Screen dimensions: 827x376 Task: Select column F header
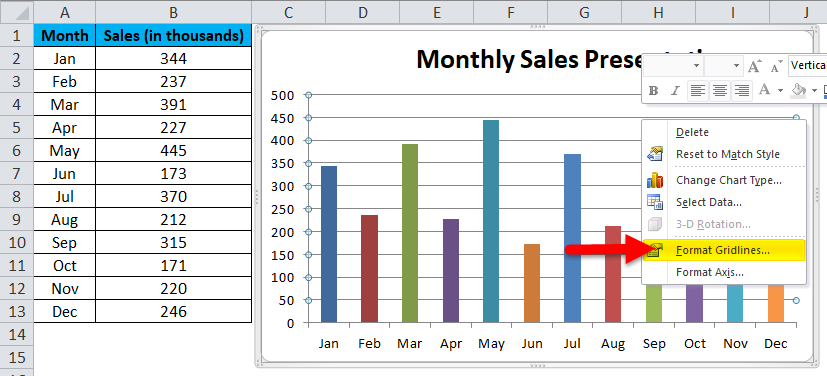click(510, 12)
